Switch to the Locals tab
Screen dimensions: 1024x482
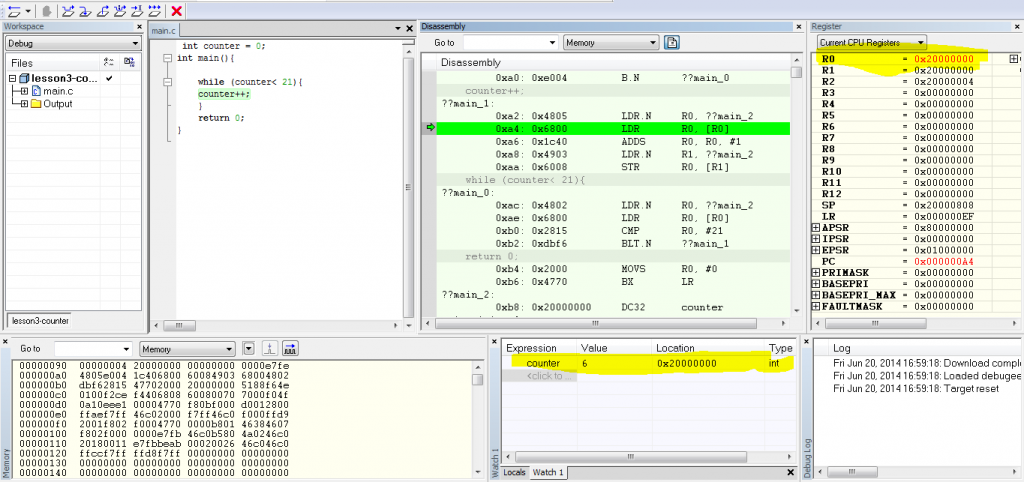click(515, 472)
